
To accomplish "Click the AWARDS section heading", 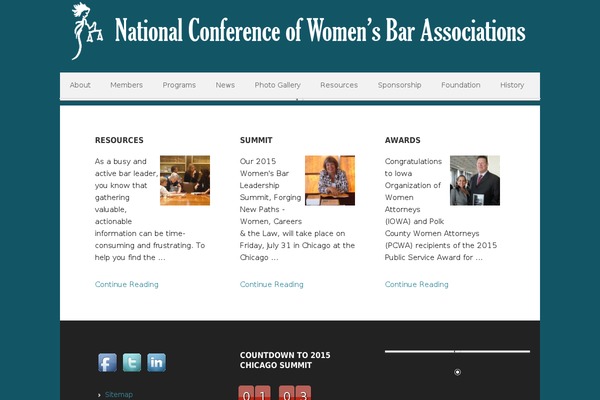I will [x=403, y=140].
